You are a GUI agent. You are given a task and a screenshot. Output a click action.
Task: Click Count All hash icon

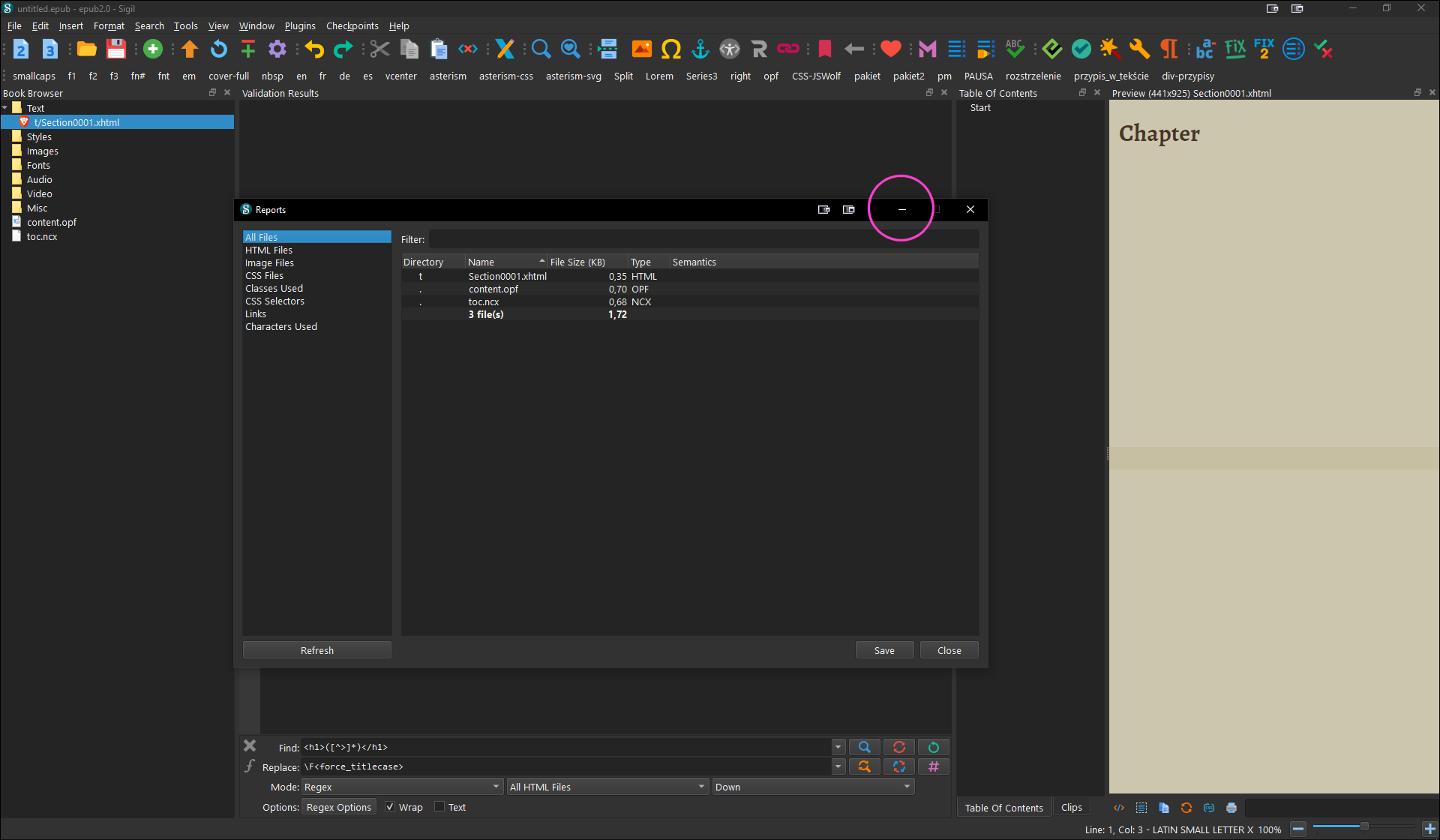(x=933, y=766)
